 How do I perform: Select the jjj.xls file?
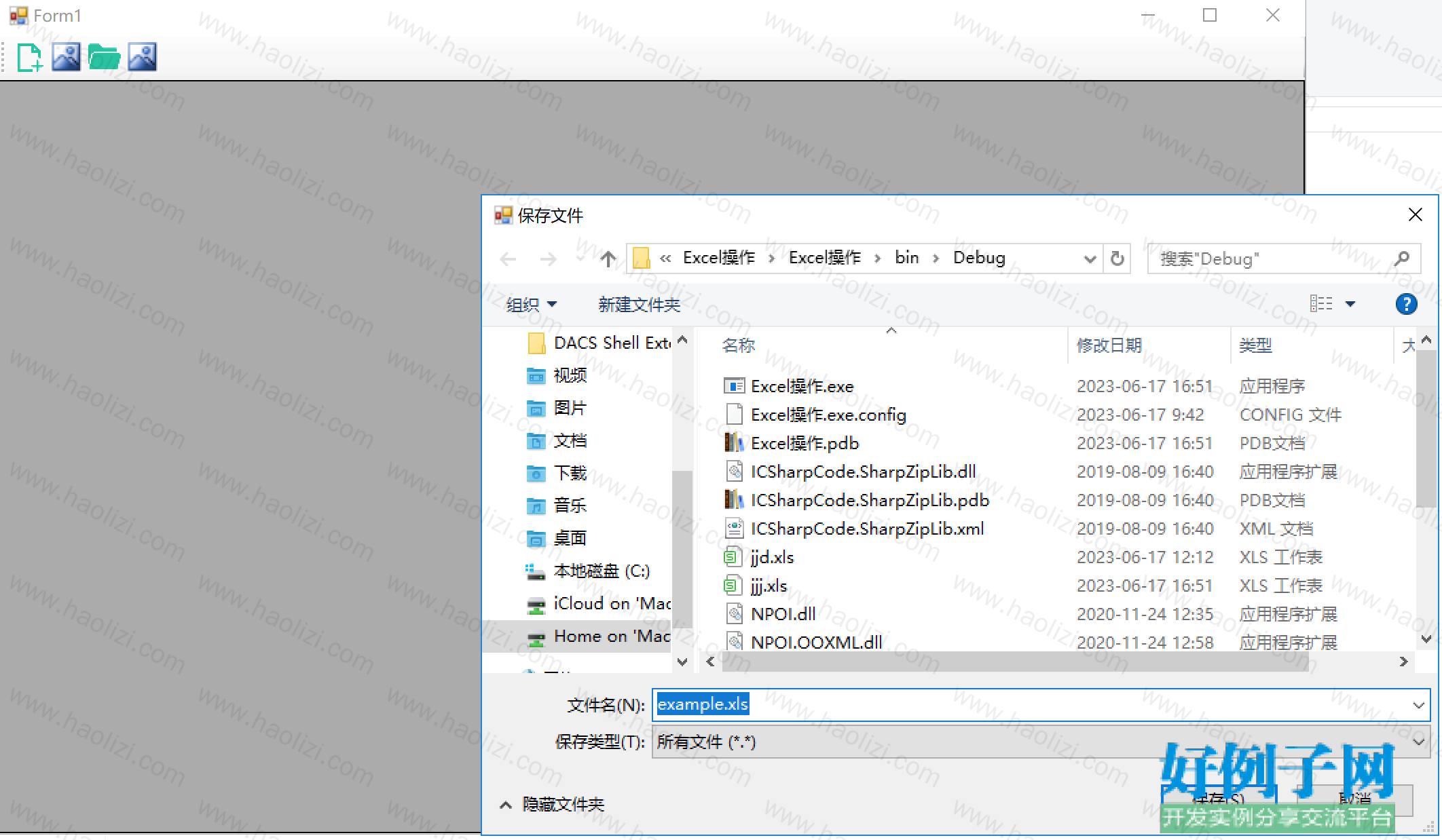pos(756,586)
